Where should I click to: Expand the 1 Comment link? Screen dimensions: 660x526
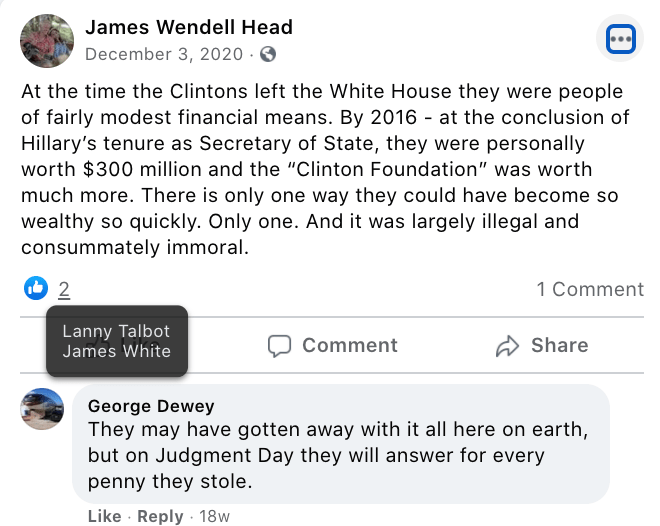590,289
